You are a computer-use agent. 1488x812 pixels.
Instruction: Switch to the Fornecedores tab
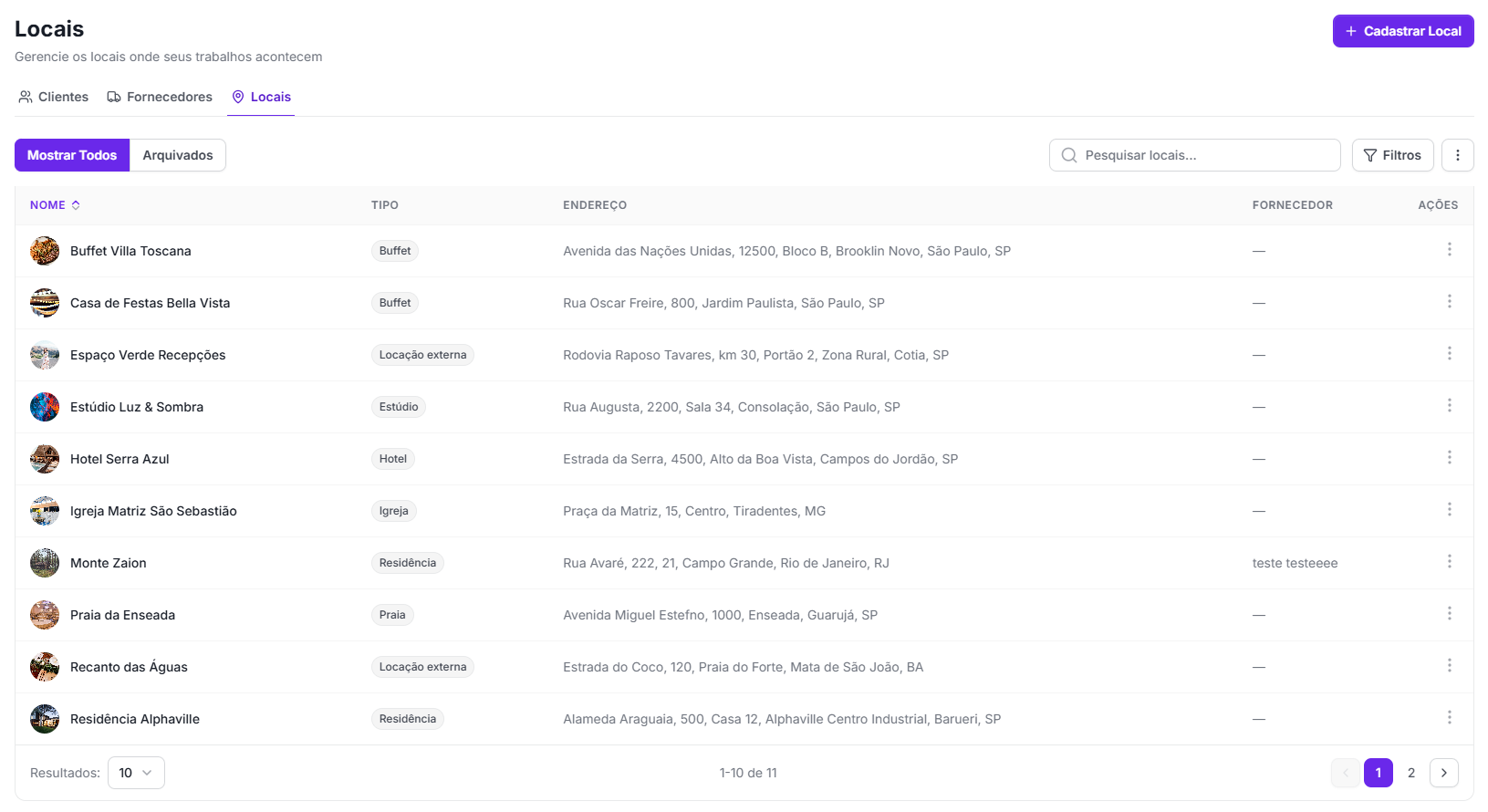(160, 97)
